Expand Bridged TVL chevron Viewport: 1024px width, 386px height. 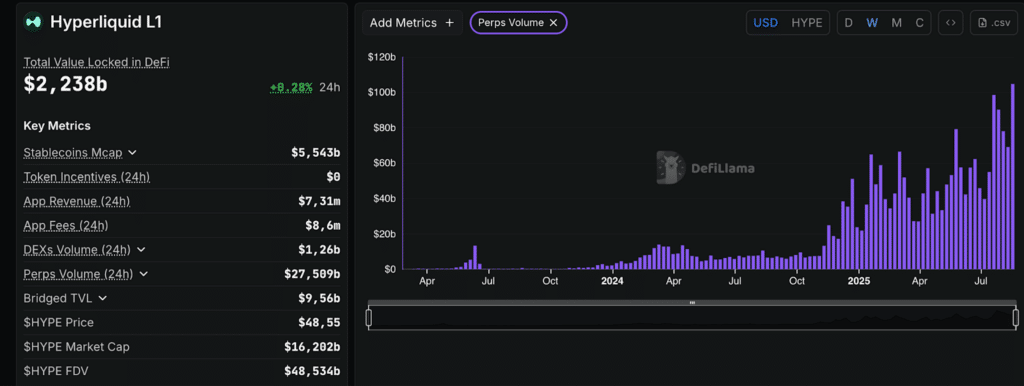[x=103, y=298]
